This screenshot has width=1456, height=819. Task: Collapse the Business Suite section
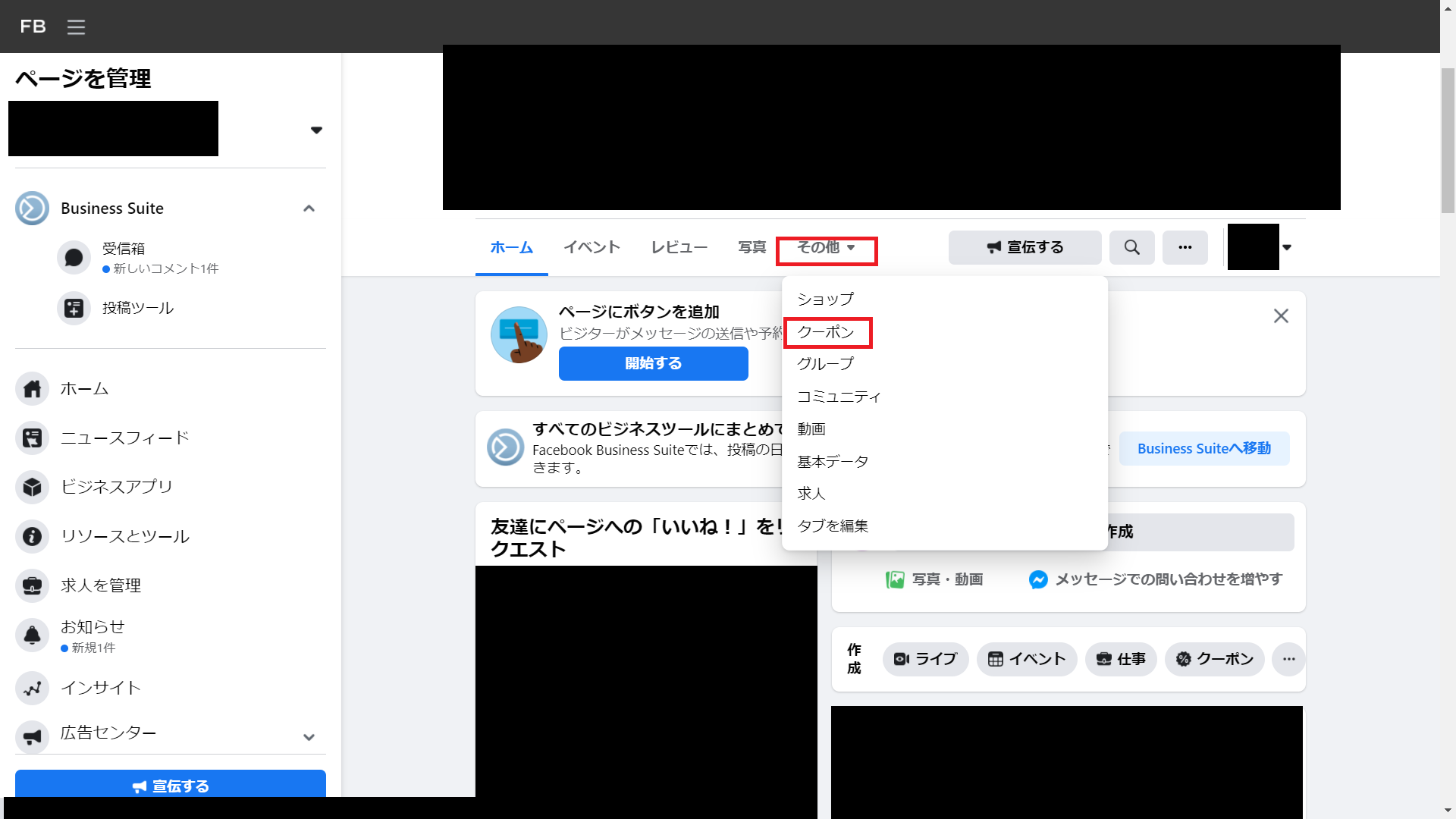309,209
